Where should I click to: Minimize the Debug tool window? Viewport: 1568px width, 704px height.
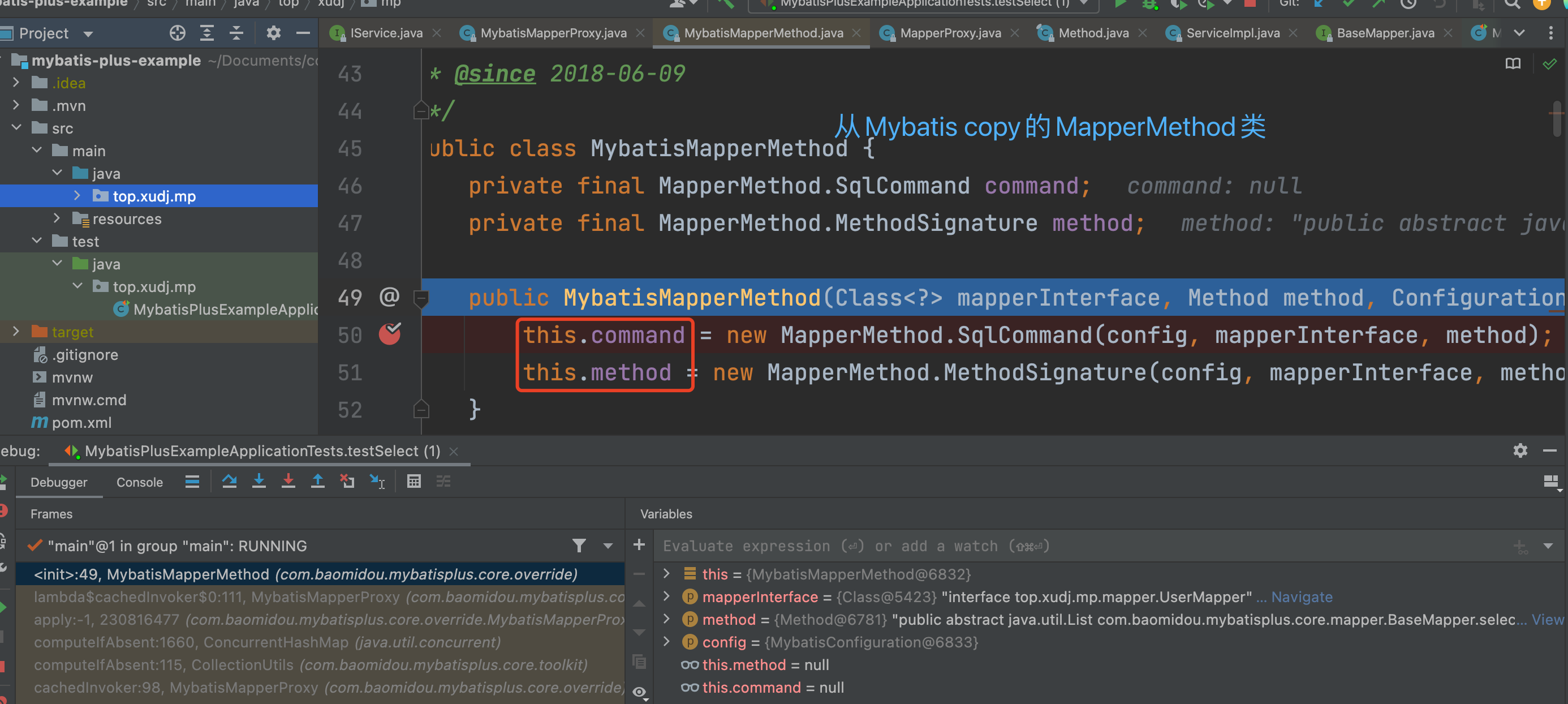1550,450
